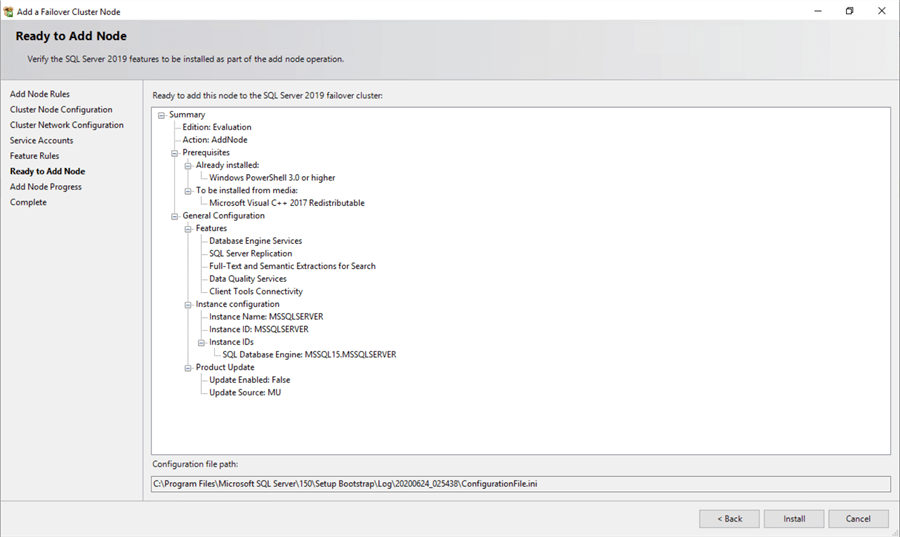The width and height of the screenshot is (900, 537).
Task: Go to Cluster Network Configuration step
Action: click(x=67, y=125)
